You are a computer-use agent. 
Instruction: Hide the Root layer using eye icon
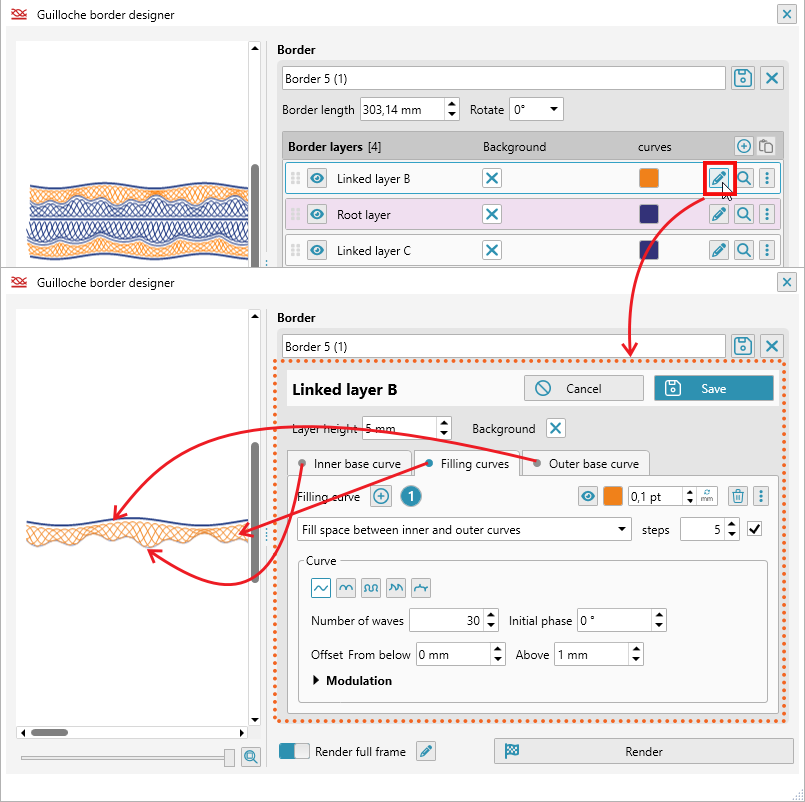tap(317, 214)
